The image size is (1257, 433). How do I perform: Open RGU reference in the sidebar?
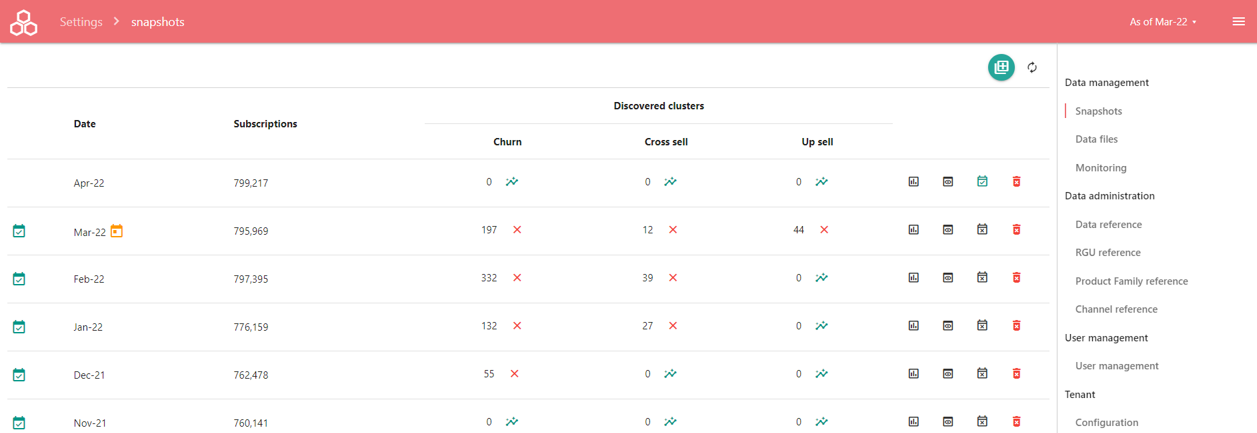[x=1108, y=253]
